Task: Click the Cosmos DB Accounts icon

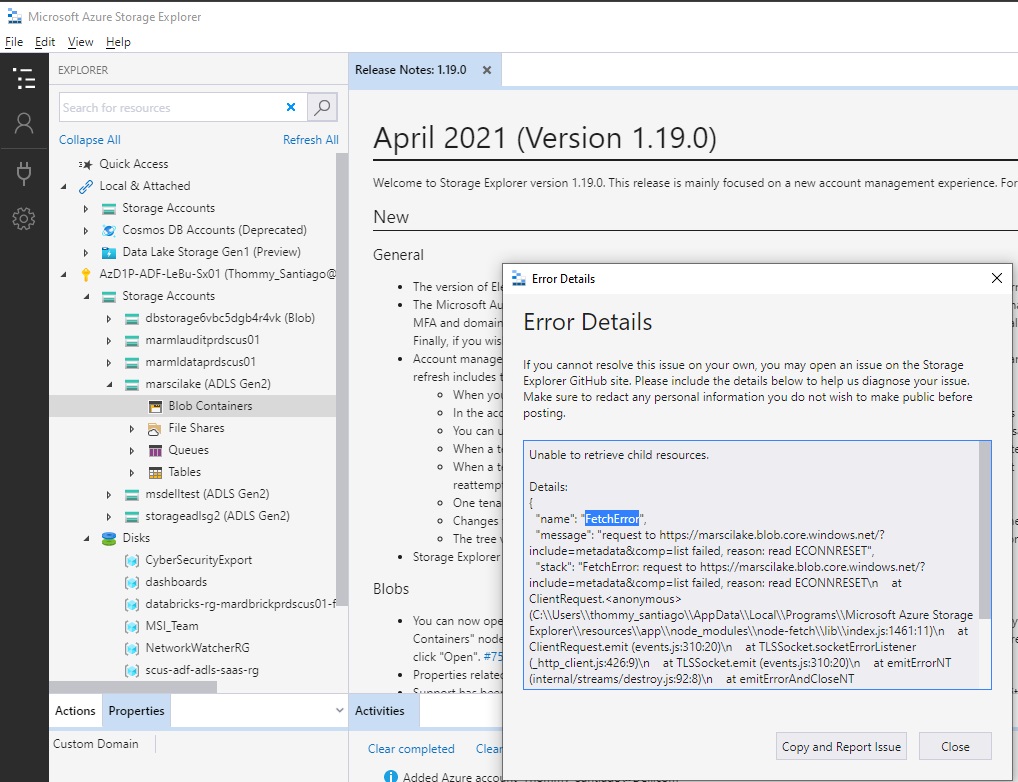Action: click(x=109, y=231)
